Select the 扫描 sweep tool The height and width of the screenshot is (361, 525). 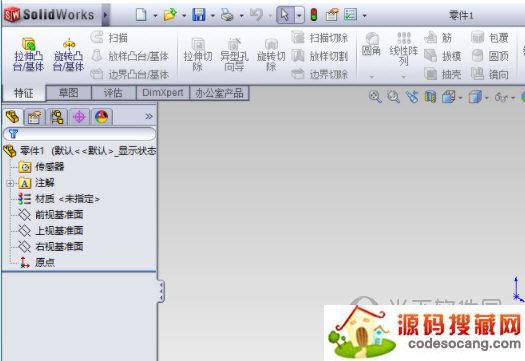[109, 38]
